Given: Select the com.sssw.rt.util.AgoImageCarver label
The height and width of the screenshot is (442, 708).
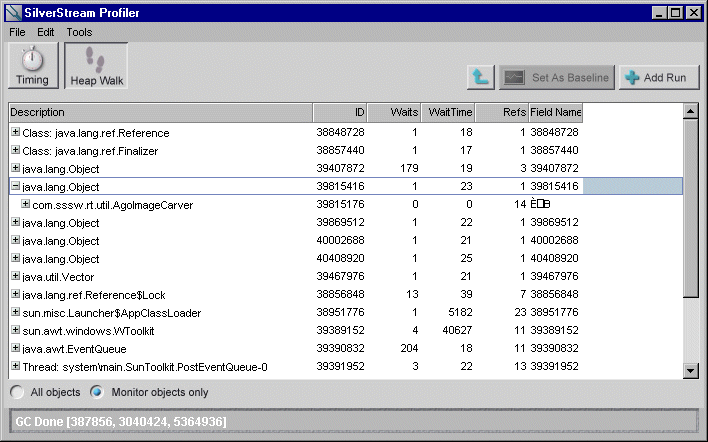Looking at the screenshot, I should point(113,205).
